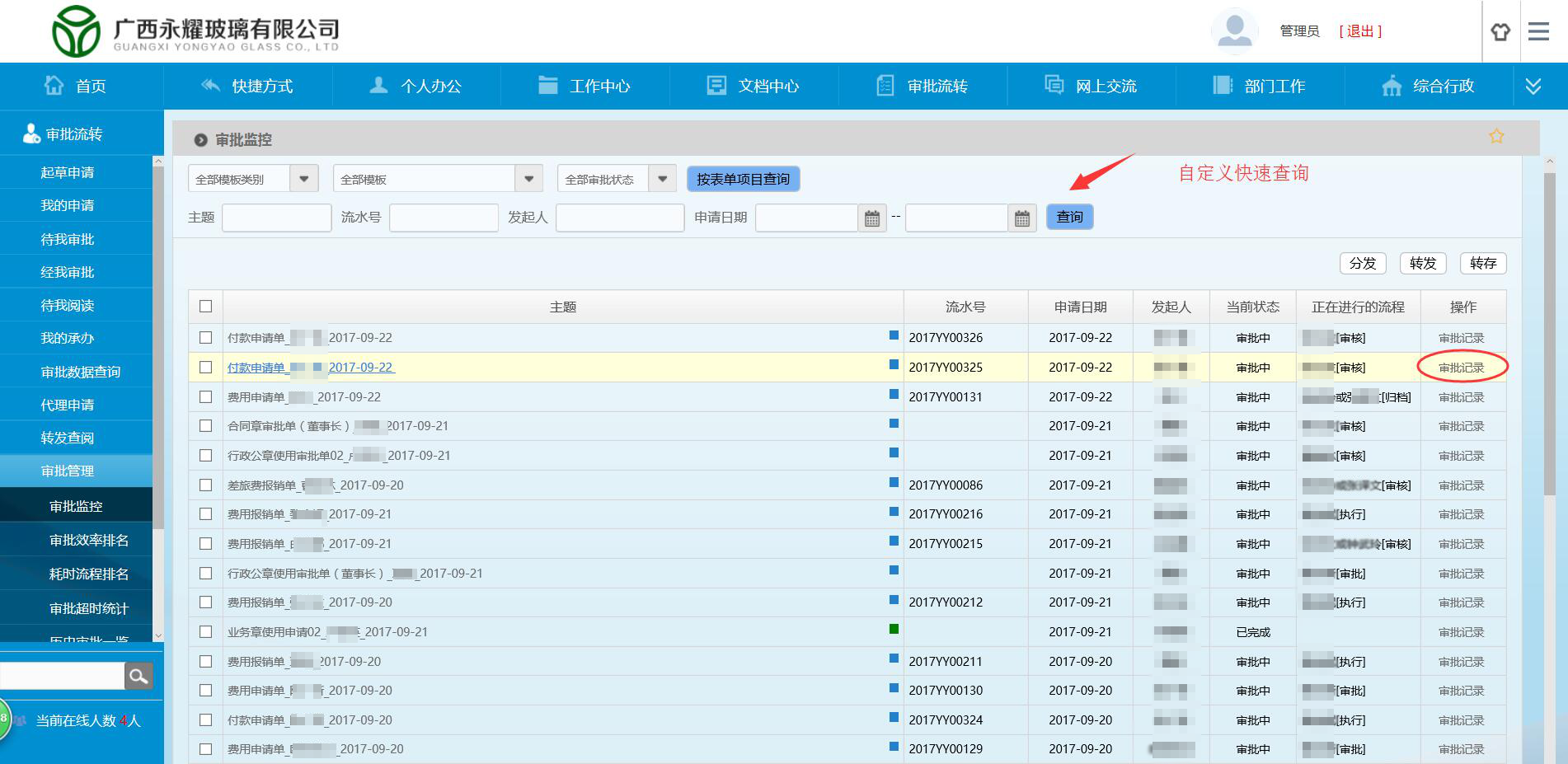Open the 全部审批状态 dropdown
1568x764 pixels.
(662, 179)
